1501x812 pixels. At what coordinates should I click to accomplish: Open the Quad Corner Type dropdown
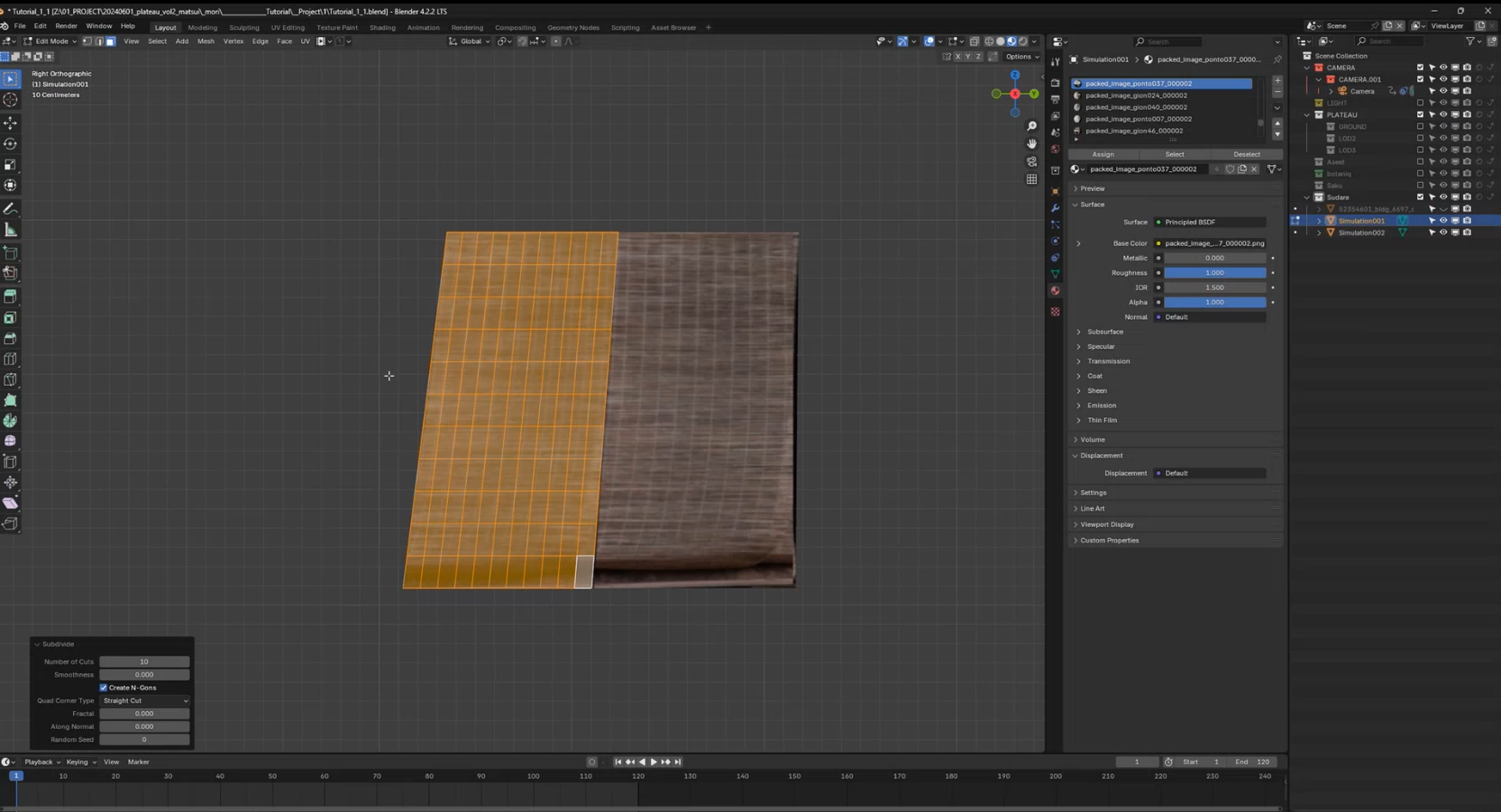pyautogui.click(x=144, y=700)
